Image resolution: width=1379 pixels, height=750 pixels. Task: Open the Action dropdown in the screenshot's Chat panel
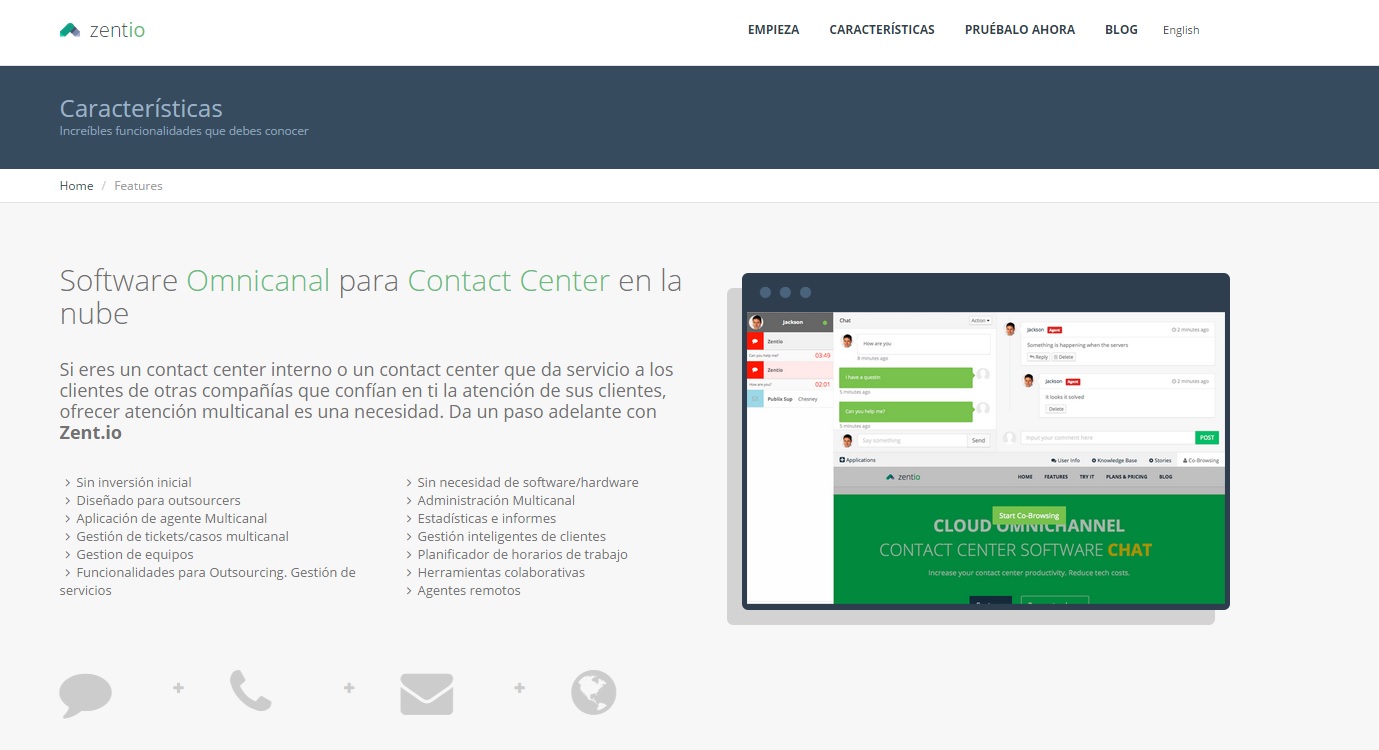click(x=980, y=320)
